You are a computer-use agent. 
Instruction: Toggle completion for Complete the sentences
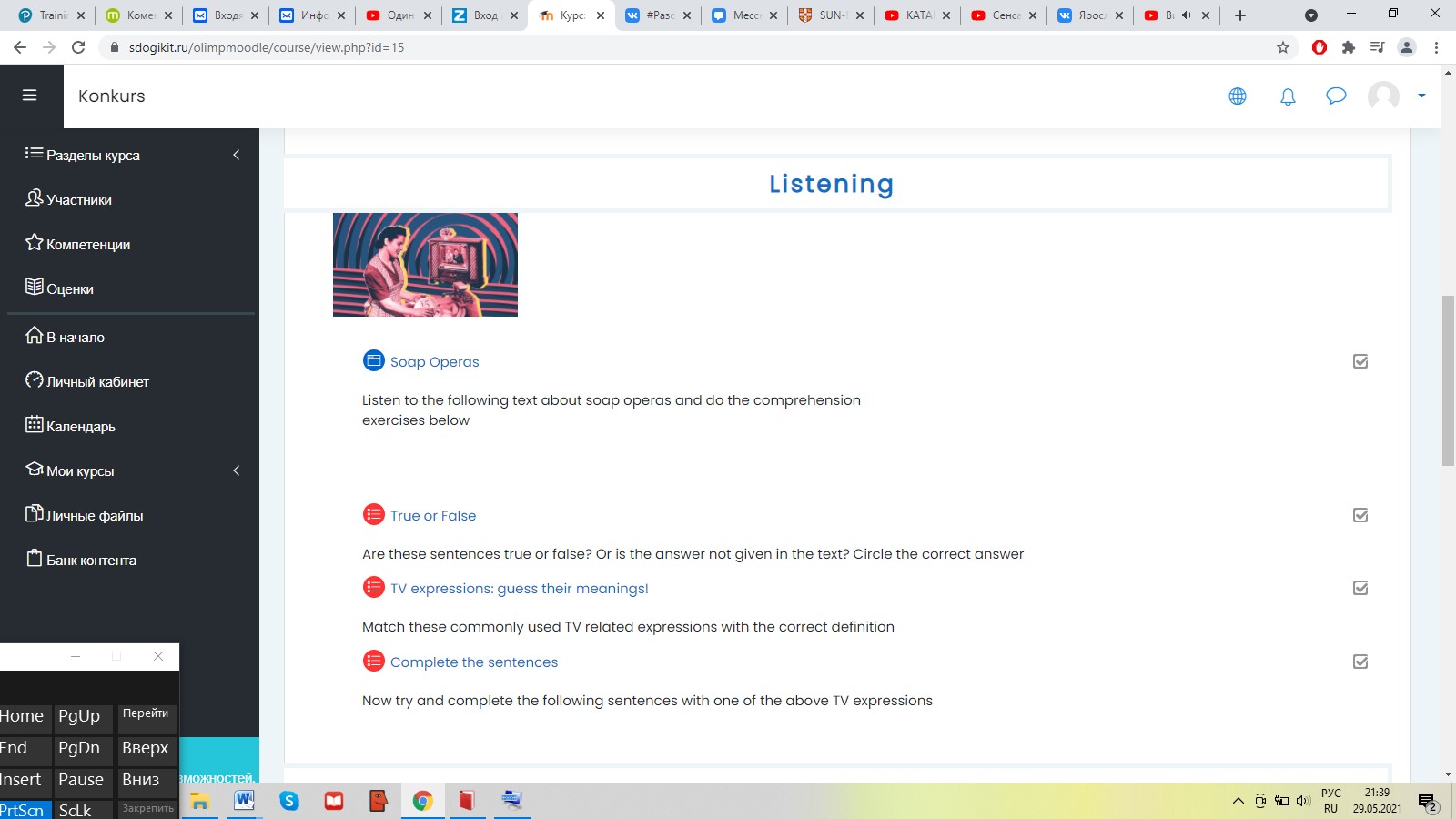click(x=1360, y=662)
